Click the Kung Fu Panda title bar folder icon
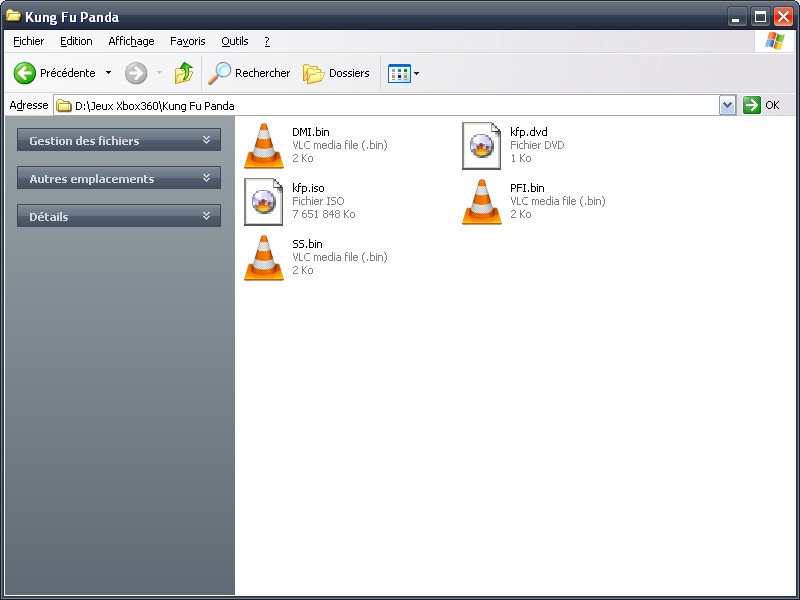This screenshot has height=600, width=800. 13,16
